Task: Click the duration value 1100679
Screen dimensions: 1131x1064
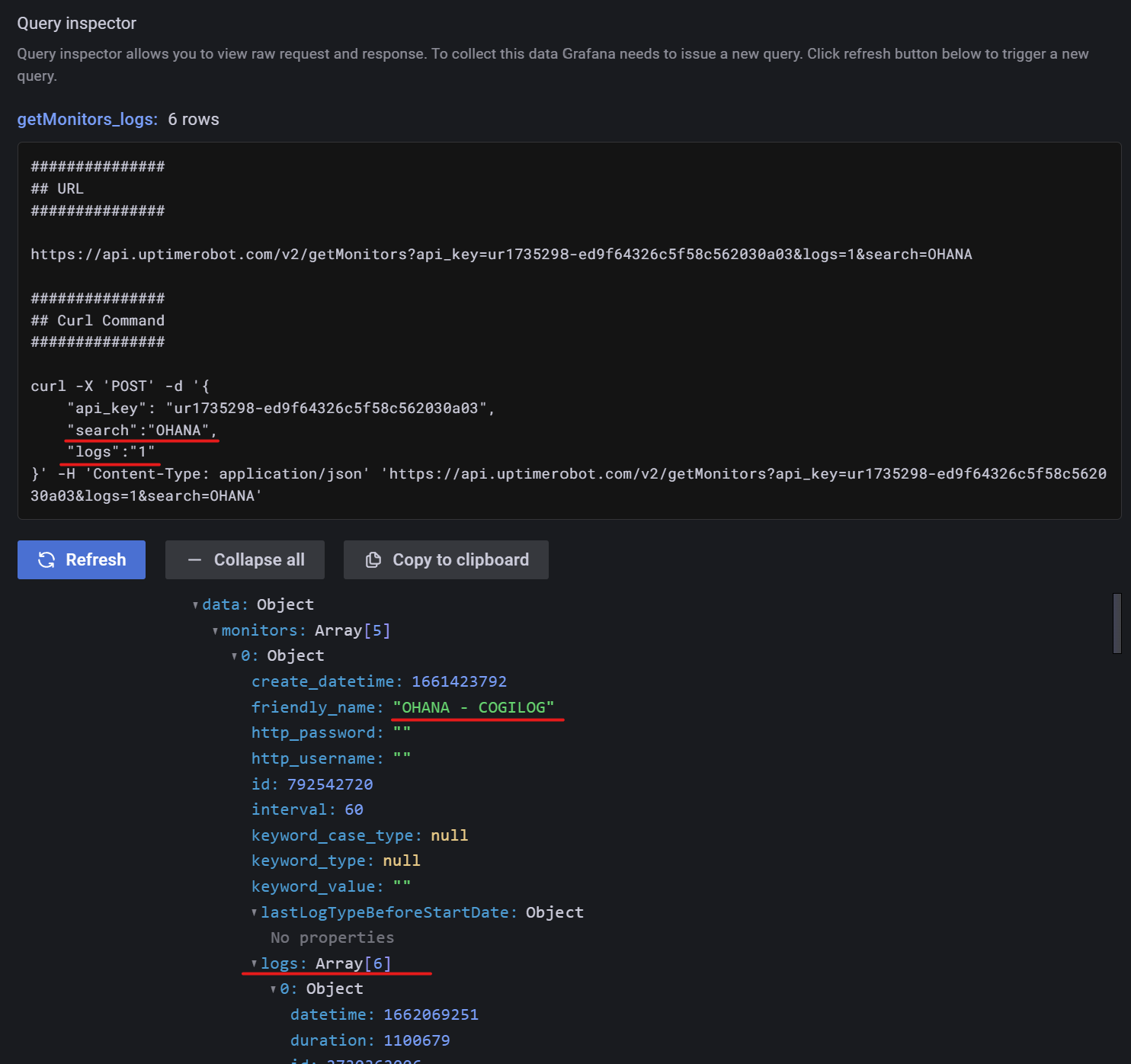Action: [417, 1040]
